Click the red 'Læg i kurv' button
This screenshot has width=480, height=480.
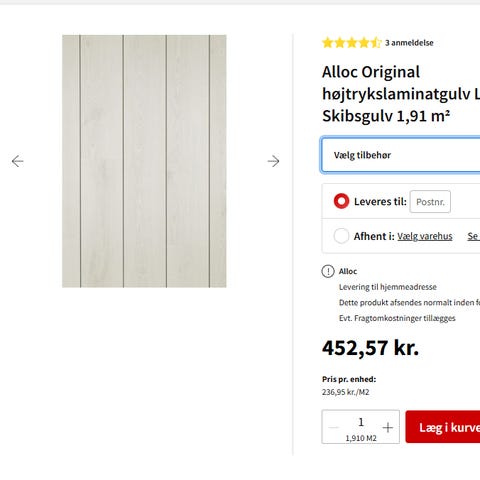click(443, 427)
